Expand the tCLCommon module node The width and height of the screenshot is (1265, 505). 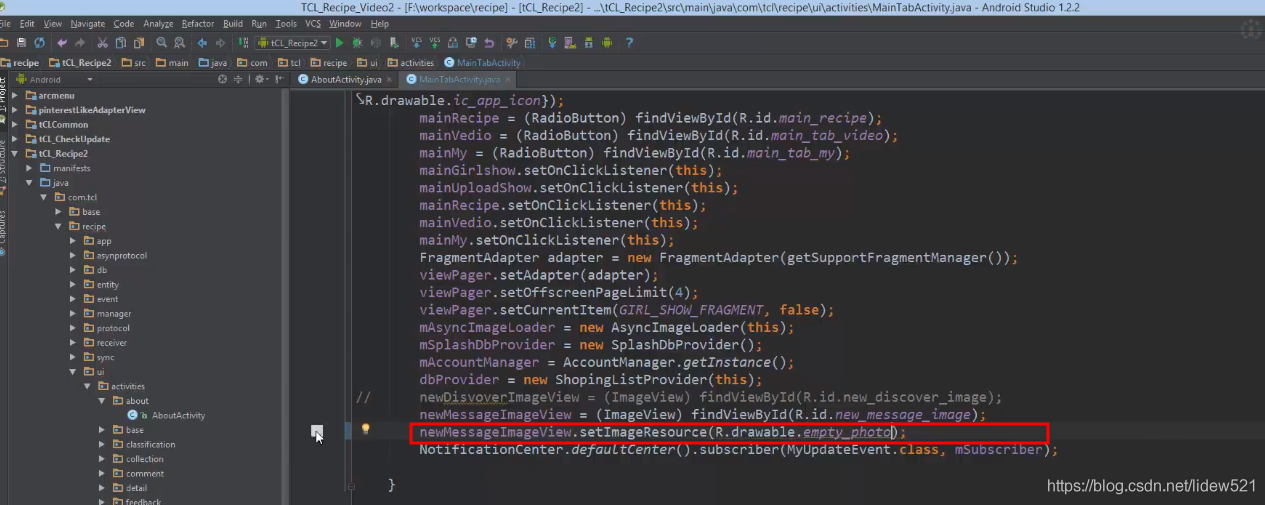[x=15, y=124]
